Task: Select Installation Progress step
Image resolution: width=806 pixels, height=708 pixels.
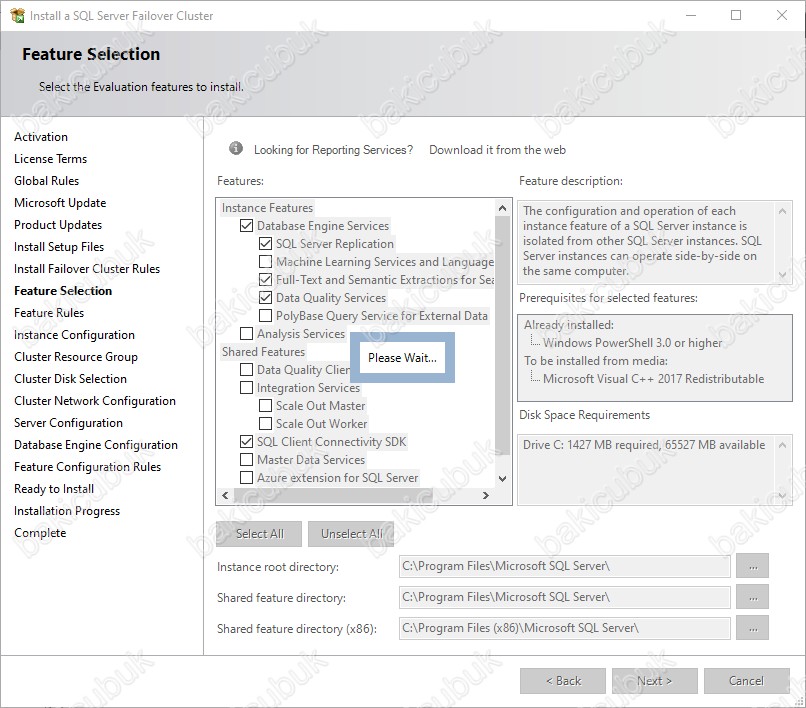Action: tap(67, 511)
